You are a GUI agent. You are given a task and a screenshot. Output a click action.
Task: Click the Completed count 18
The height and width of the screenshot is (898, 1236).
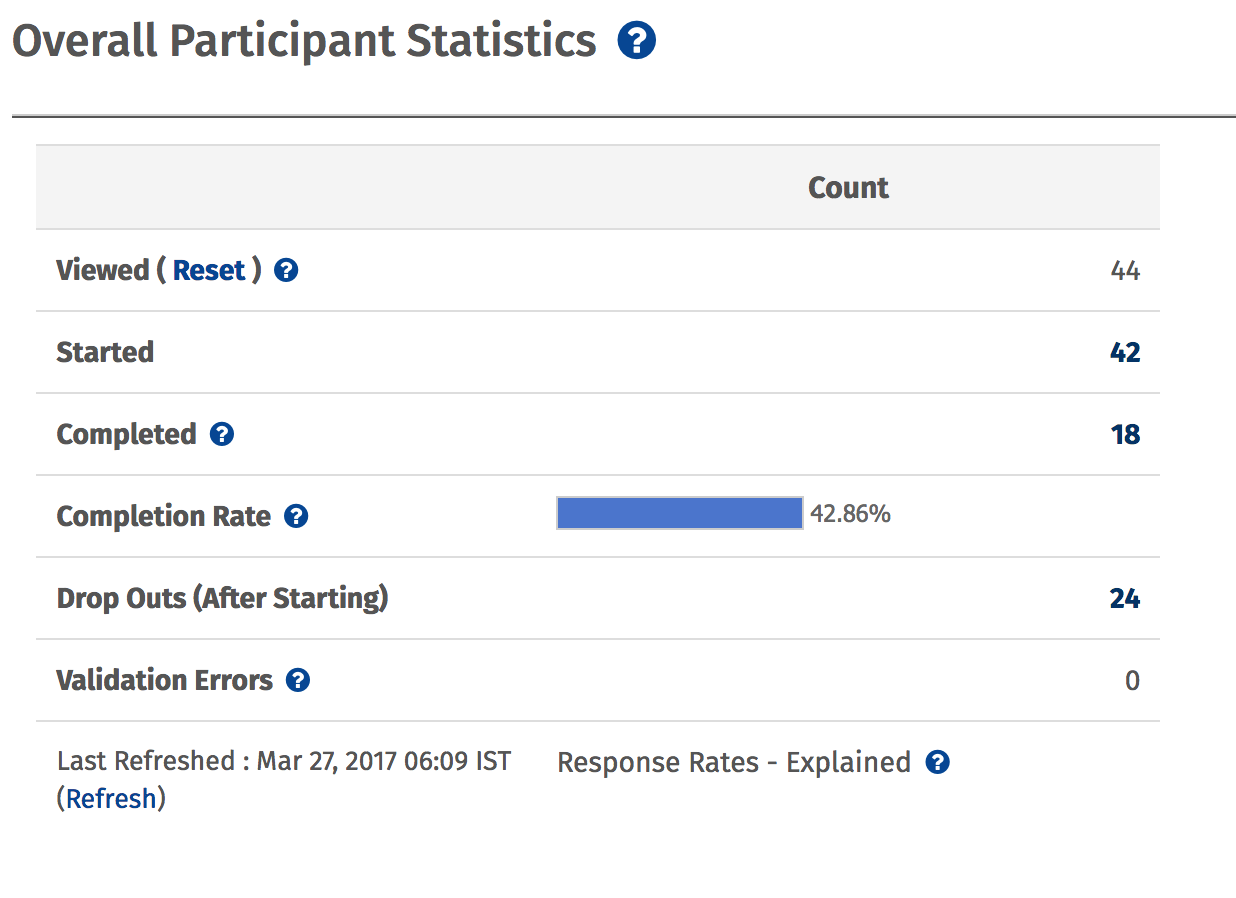click(1126, 434)
